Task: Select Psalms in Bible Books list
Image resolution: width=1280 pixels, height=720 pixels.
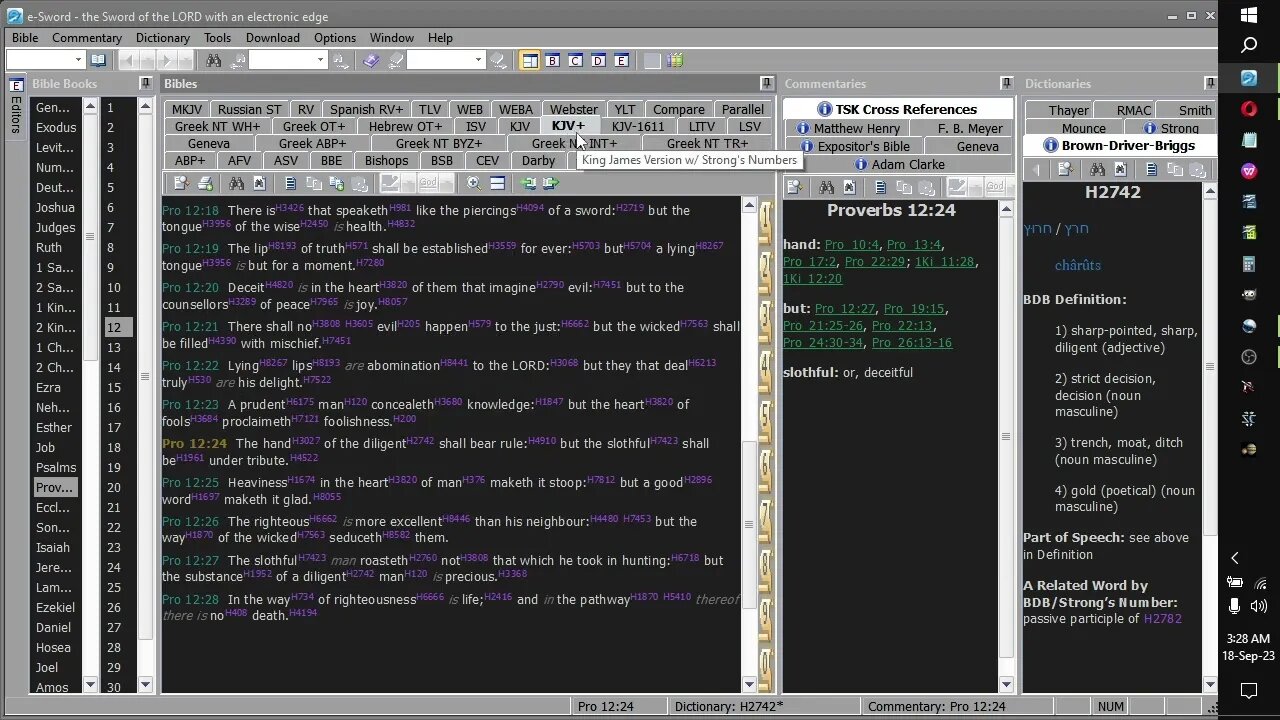Action: tap(56, 467)
